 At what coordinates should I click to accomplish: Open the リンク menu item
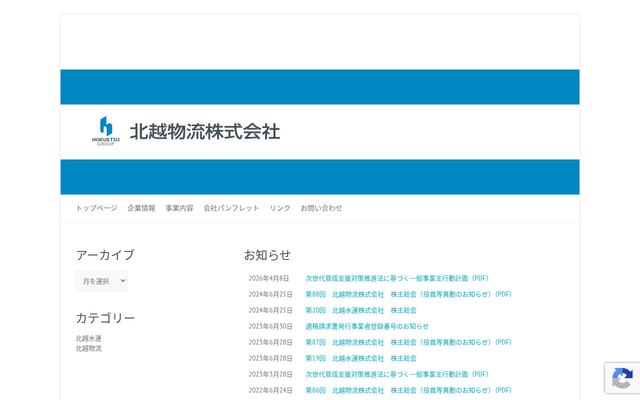tap(280, 208)
